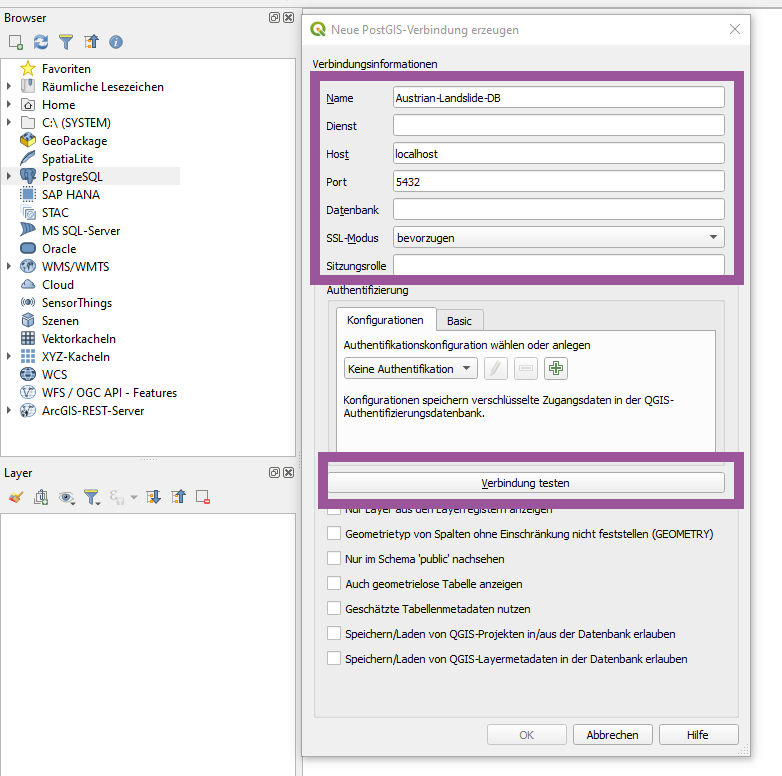Expand the WMS/WMTS tree node

click(x=9, y=267)
